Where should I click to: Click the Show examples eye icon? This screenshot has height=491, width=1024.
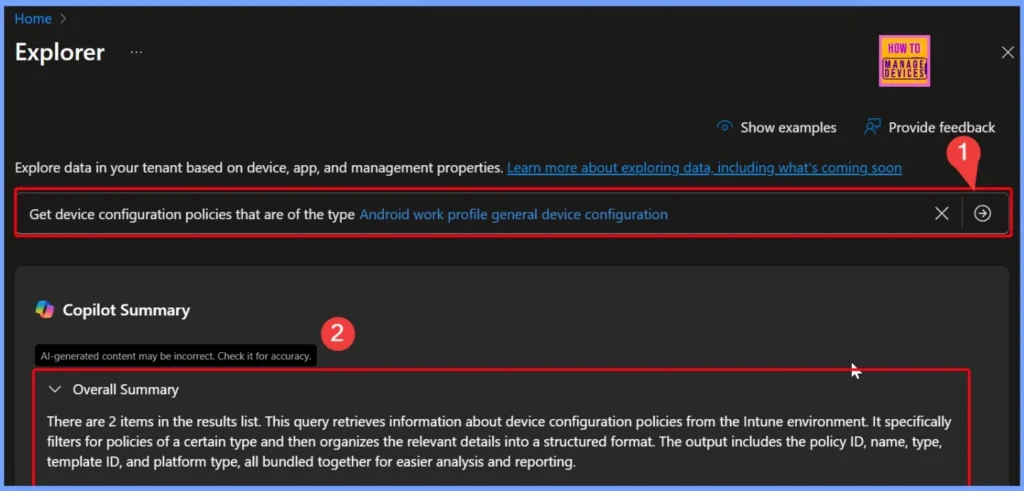click(x=724, y=127)
